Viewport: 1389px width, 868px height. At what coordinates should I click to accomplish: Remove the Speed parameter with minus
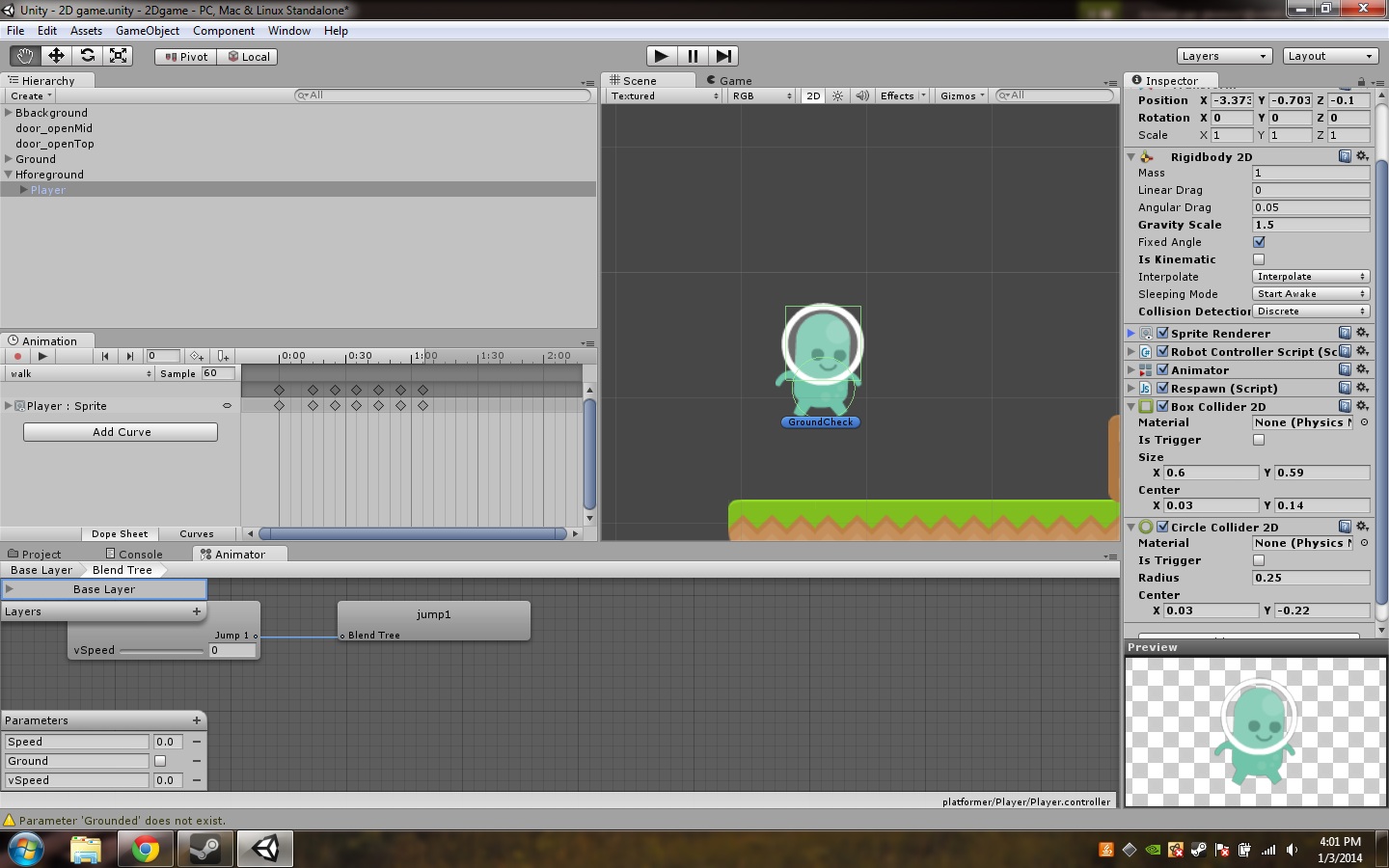pos(197,742)
